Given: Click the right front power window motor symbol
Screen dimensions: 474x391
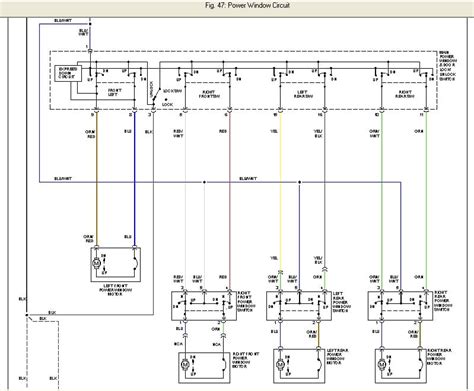Looking at the screenshot, I should coord(184,364).
